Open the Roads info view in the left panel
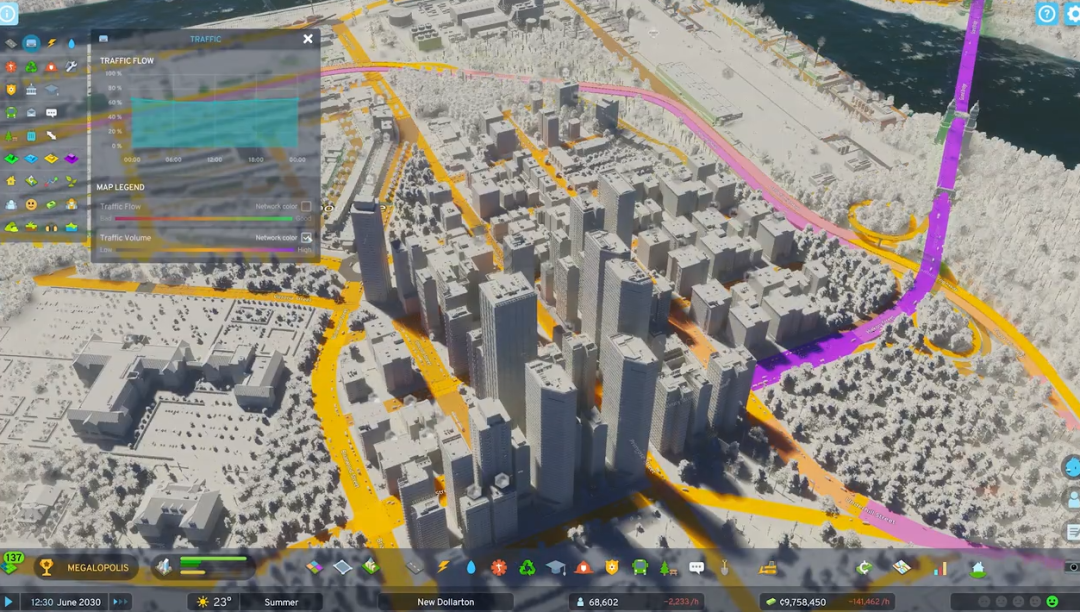Viewport: 1080px width, 612px height. pos(11,43)
